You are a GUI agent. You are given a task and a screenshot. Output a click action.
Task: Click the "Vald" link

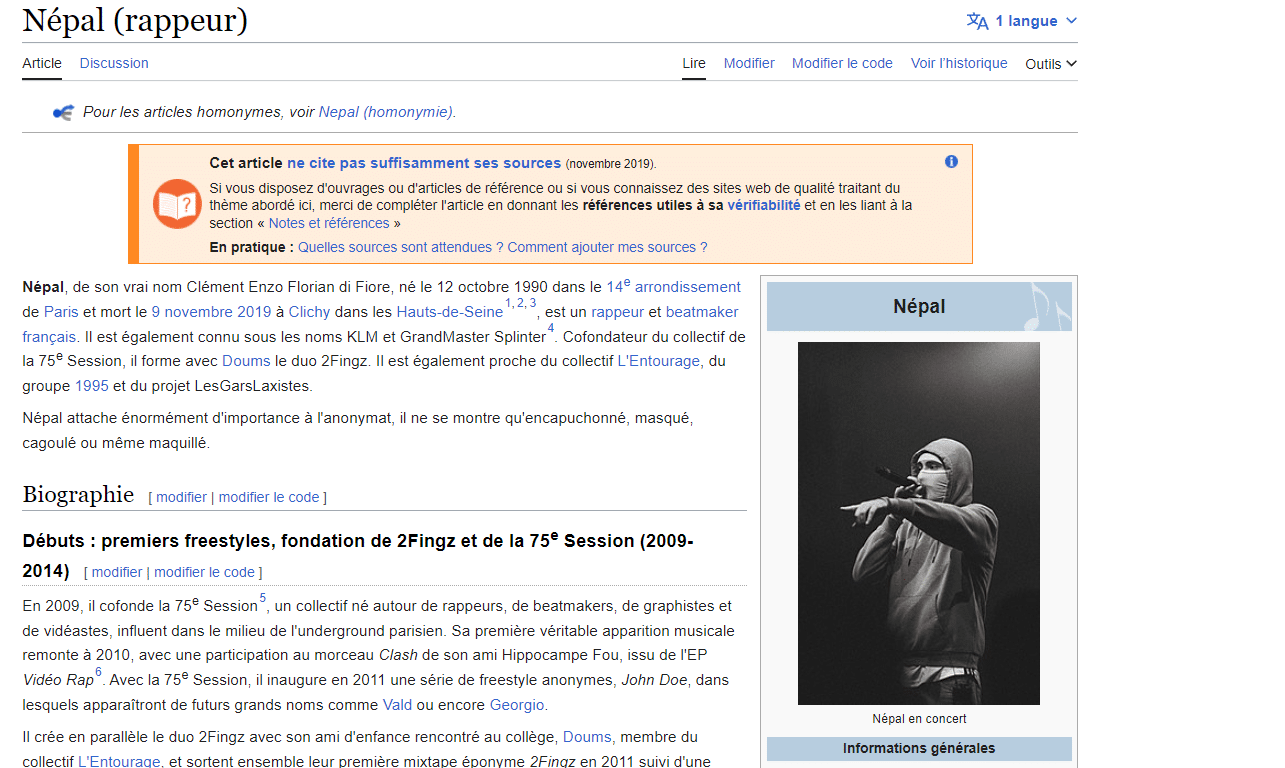click(397, 704)
